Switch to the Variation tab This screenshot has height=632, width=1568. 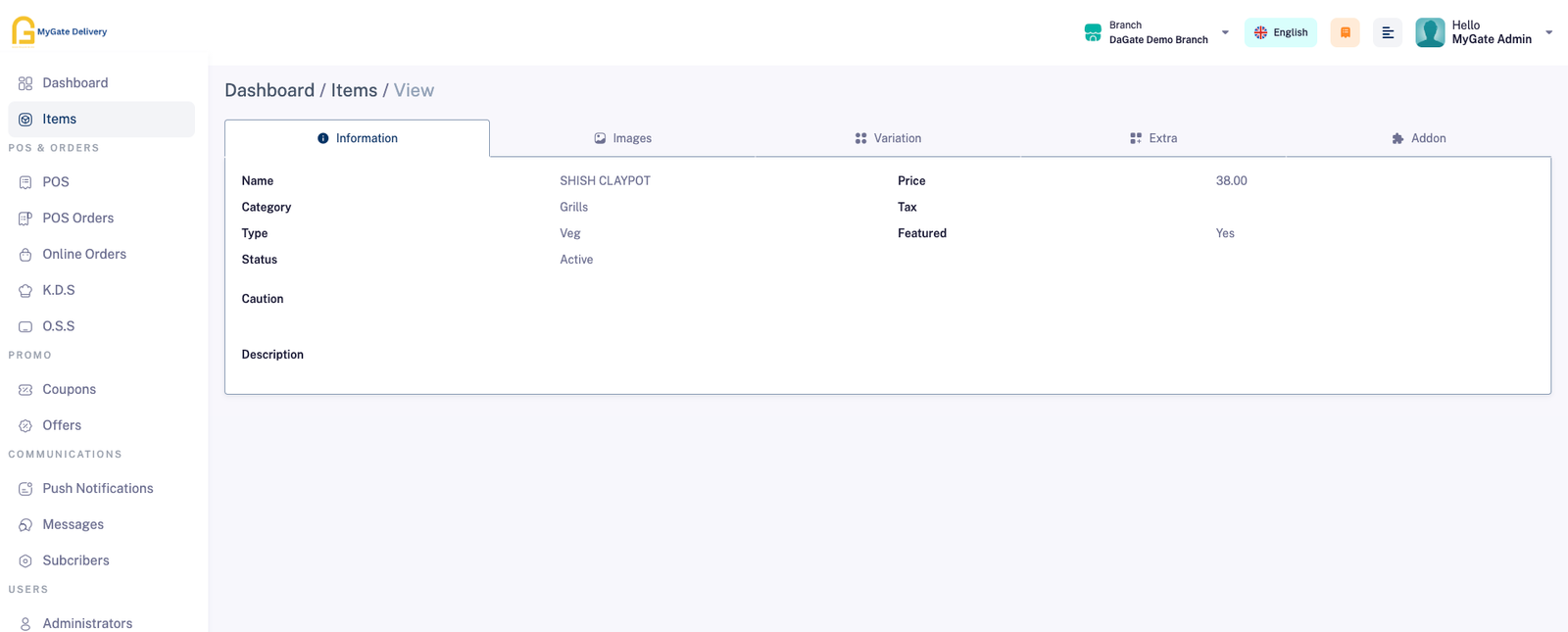pos(888,138)
